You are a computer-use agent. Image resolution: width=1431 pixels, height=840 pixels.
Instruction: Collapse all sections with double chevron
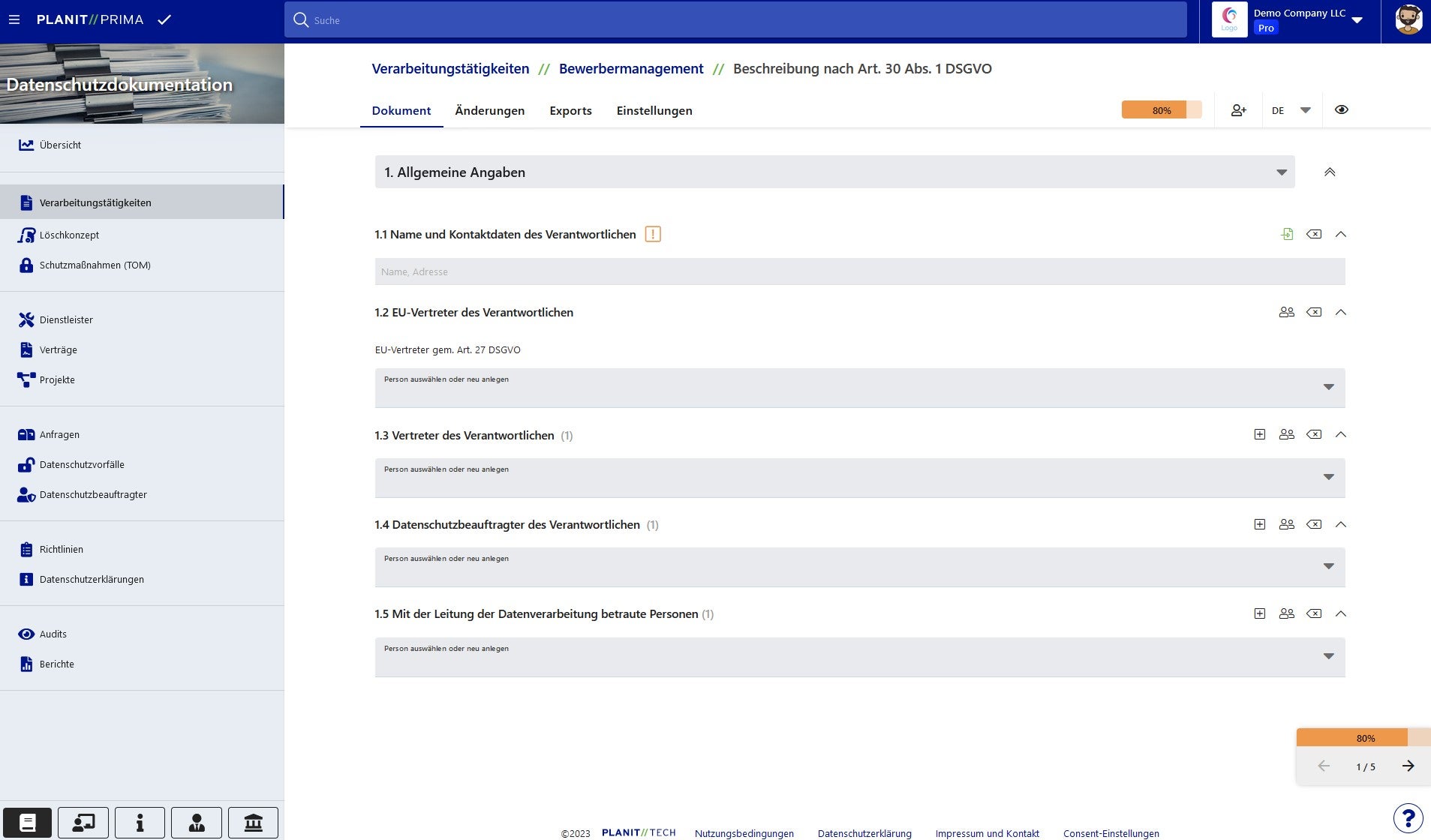(x=1330, y=172)
